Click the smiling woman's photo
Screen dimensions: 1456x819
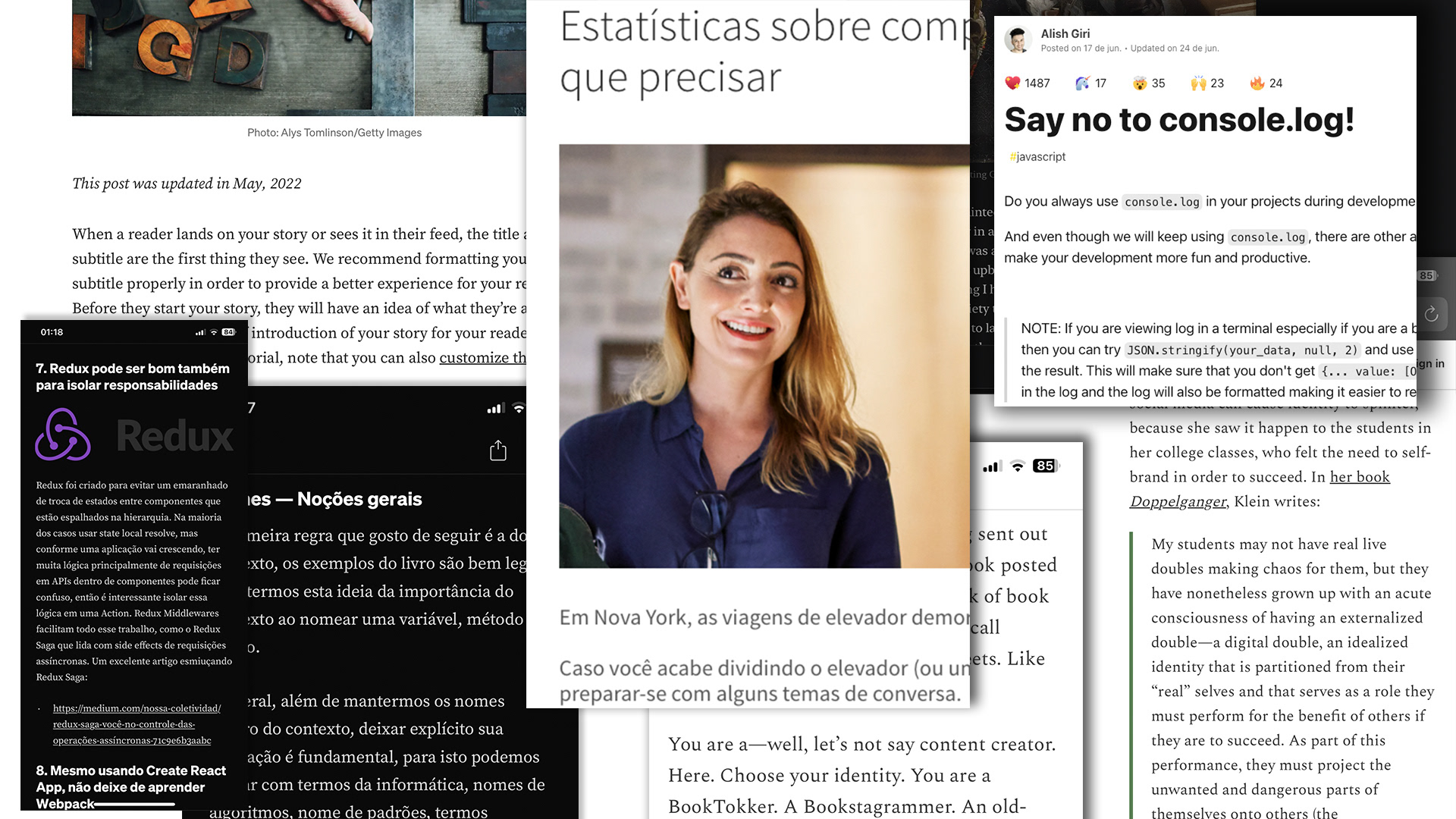tap(764, 356)
